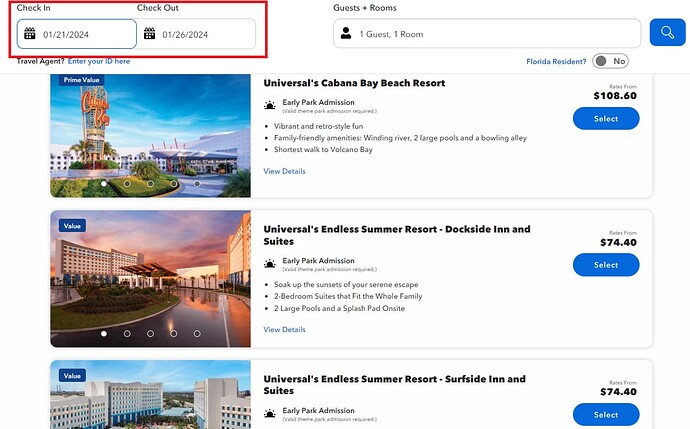
Task: Select last carousel dot on Dockside Inn photo
Action: click(197, 333)
